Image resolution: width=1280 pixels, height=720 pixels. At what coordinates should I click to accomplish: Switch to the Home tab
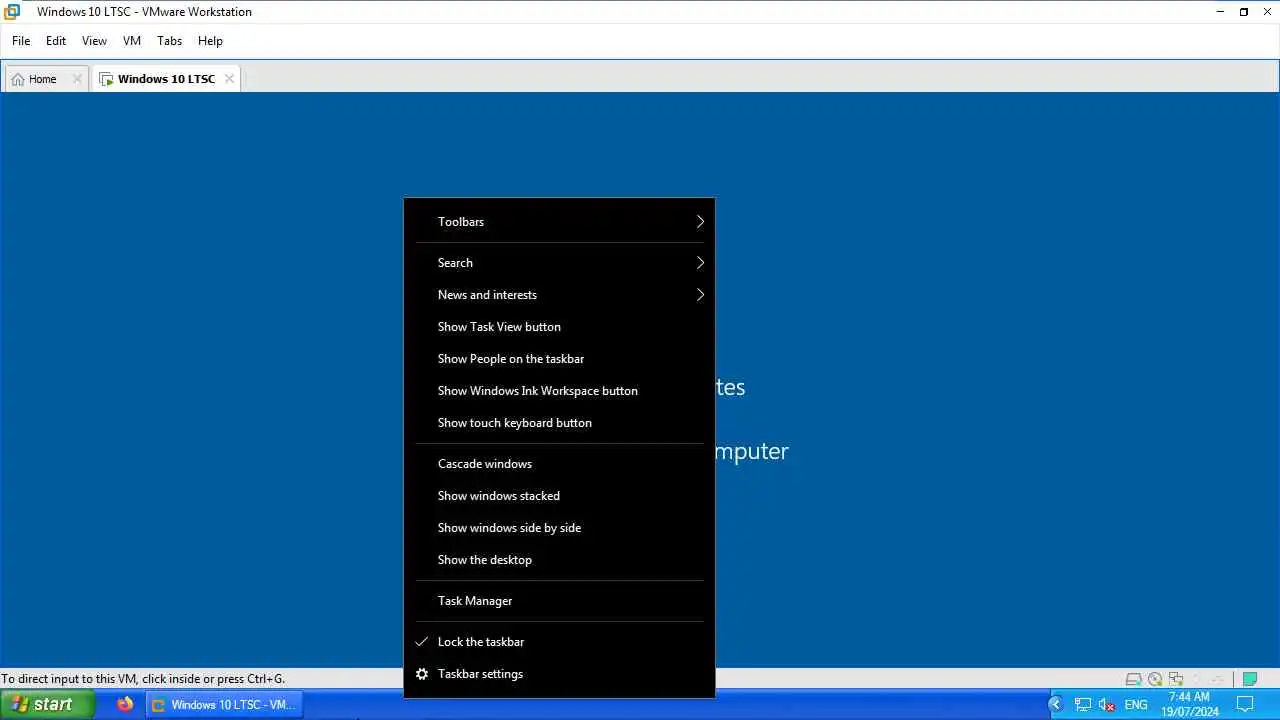pos(45,79)
